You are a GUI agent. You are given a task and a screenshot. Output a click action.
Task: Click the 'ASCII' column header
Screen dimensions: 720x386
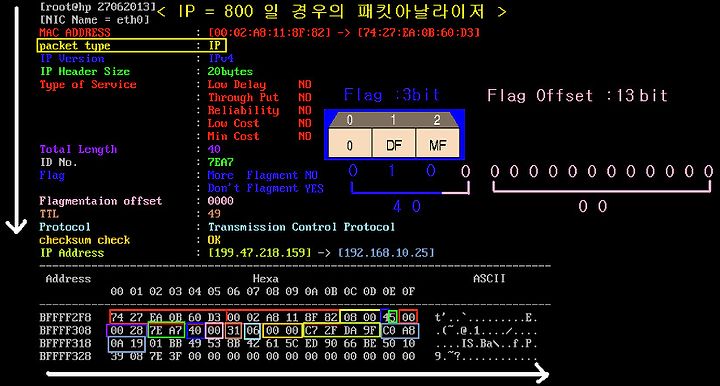489,279
